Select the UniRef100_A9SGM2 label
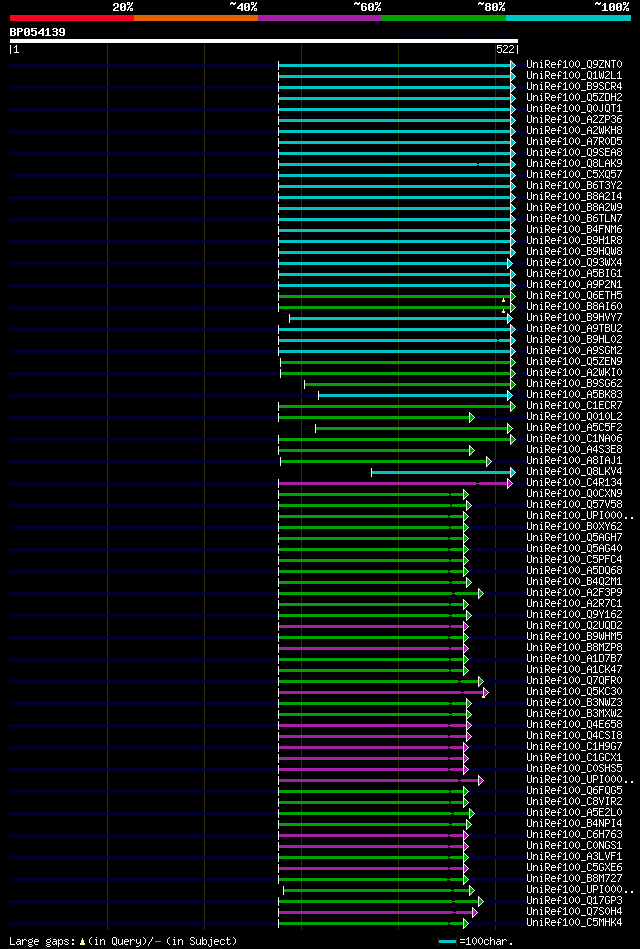 point(574,350)
